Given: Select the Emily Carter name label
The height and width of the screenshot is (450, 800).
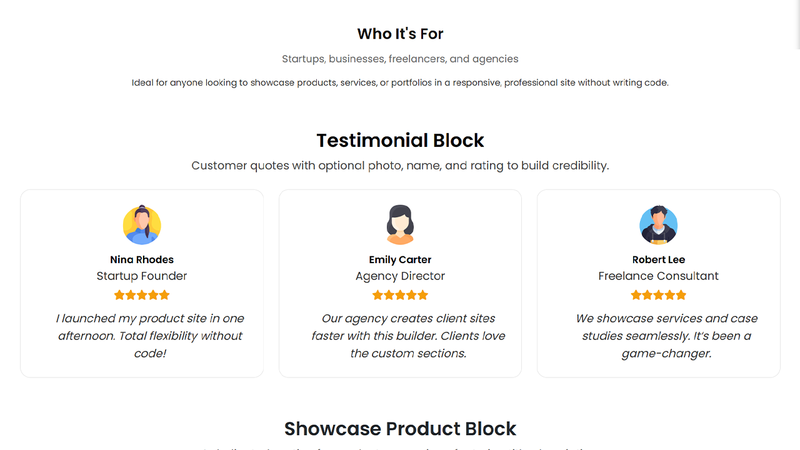Looking at the screenshot, I should [x=400, y=260].
